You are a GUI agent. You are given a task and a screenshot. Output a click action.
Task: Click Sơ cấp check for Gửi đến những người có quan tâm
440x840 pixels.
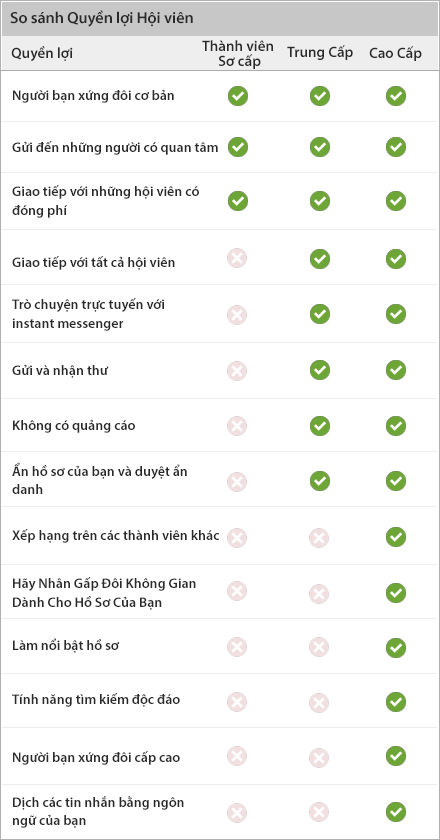[x=238, y=147]
